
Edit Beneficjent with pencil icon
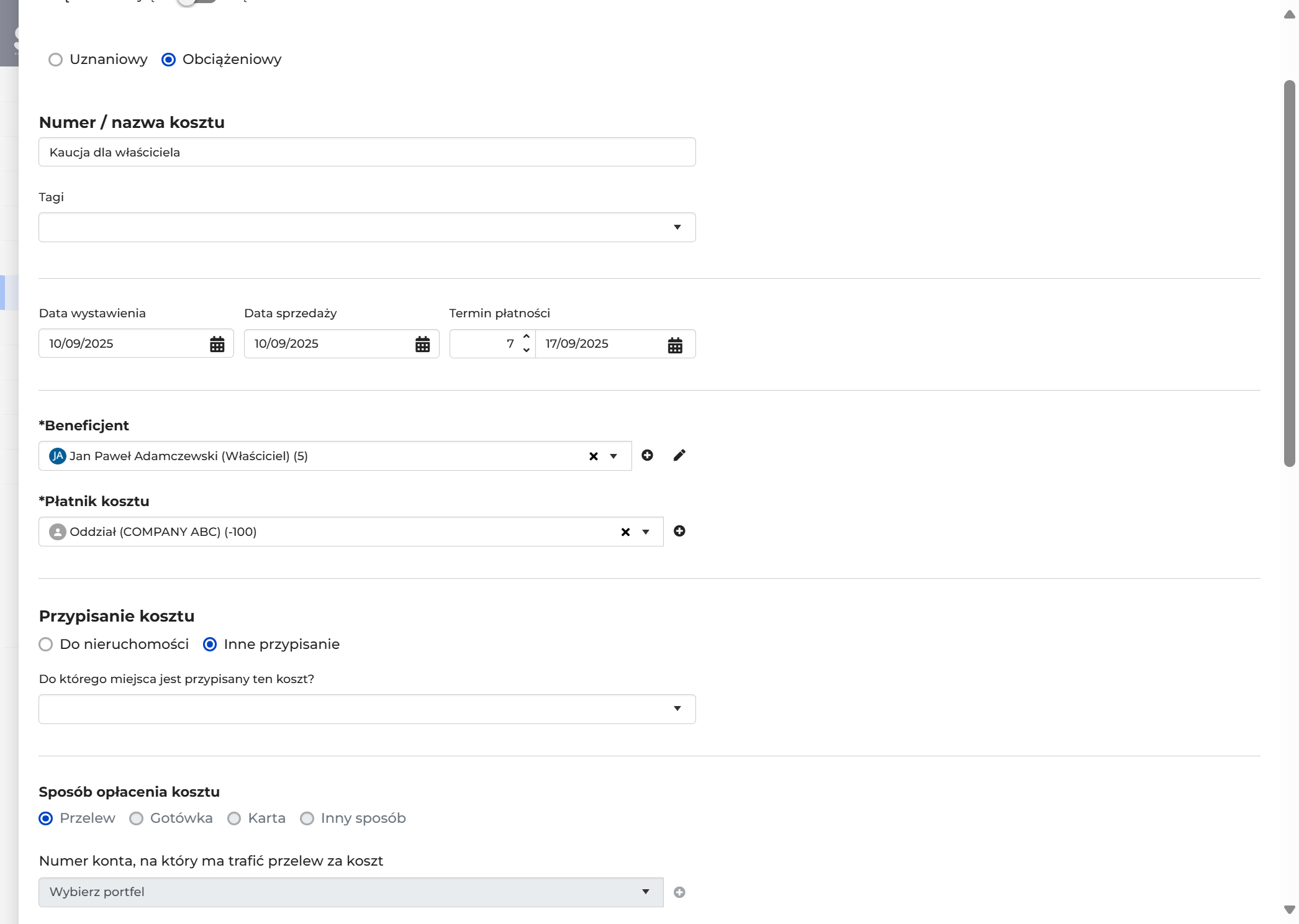point(679,456)
